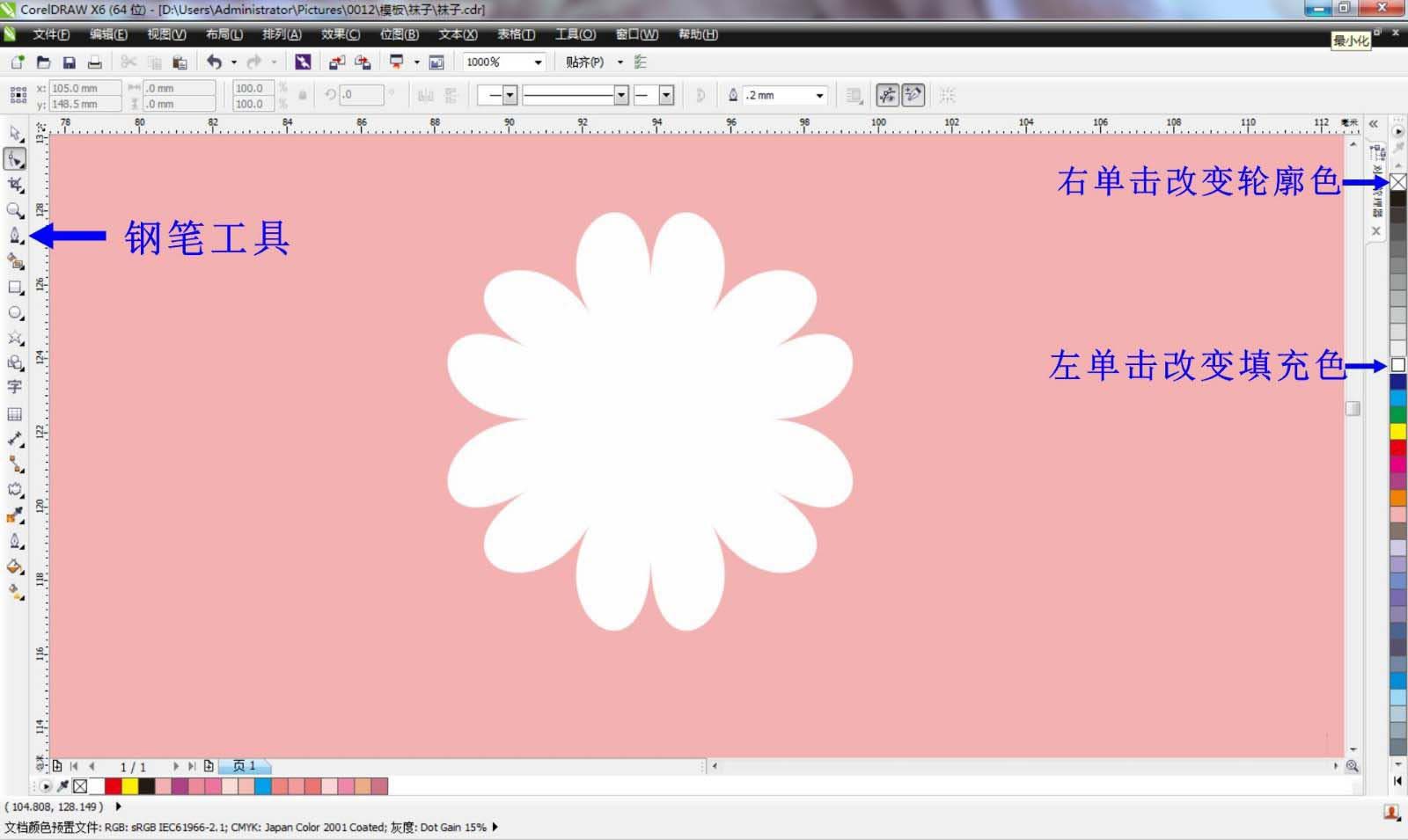
Task: Open the outline width dropdown showing .2 mm
Action: 819,95
